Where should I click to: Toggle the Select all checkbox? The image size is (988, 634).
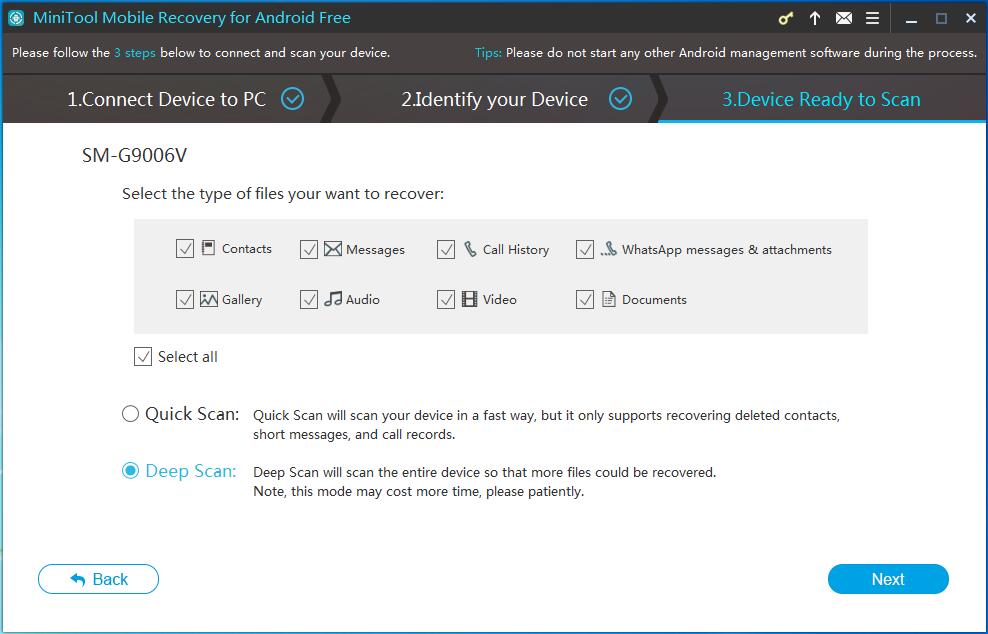click(143, 357)
